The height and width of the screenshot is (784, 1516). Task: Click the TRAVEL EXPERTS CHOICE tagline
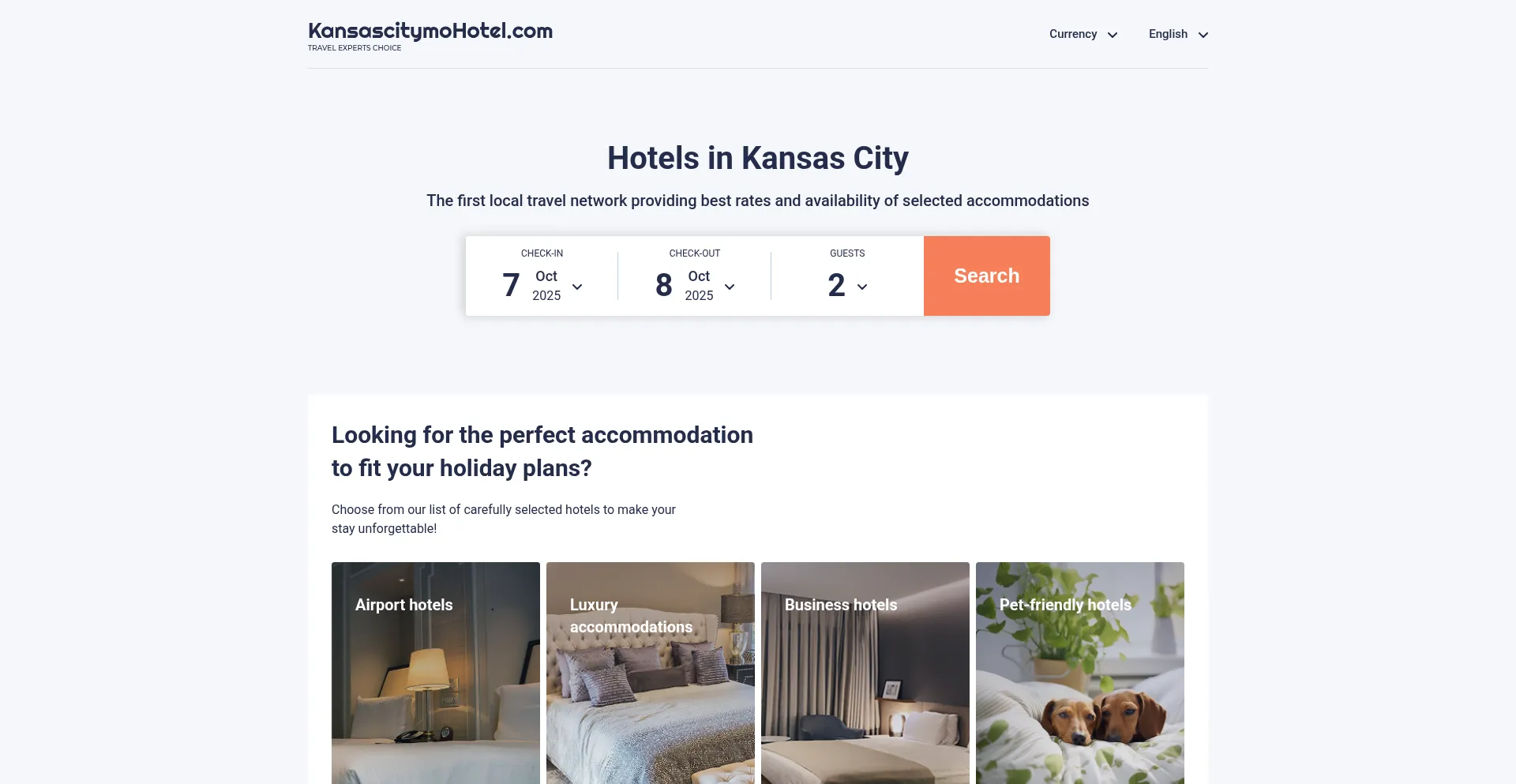point(355,48)
